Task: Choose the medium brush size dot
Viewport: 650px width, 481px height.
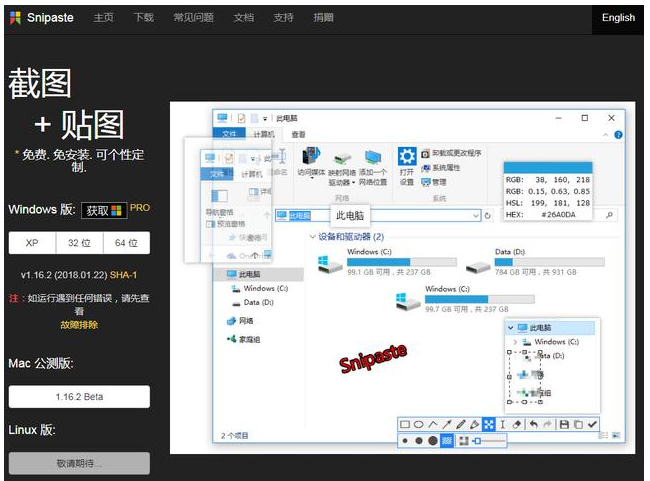Action: [x=419, y=441]
